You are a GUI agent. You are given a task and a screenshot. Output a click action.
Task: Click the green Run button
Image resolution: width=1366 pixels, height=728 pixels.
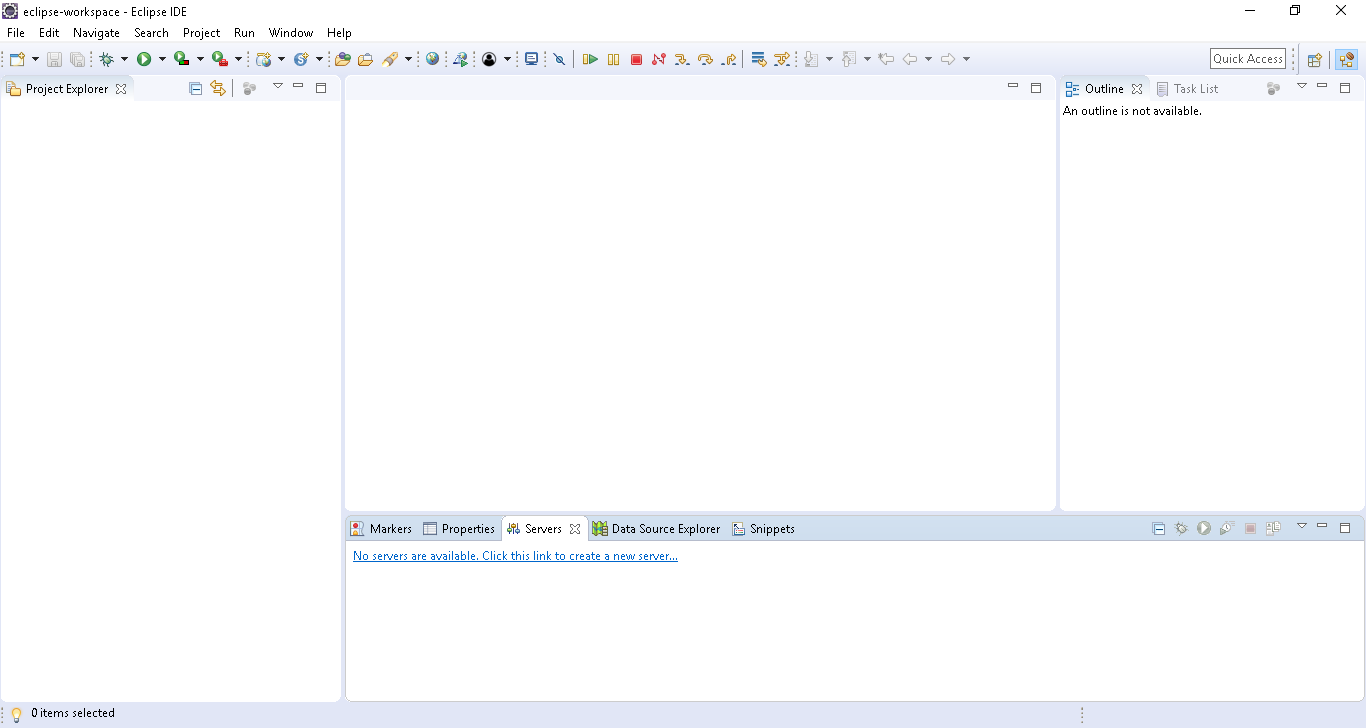(144, 59)
